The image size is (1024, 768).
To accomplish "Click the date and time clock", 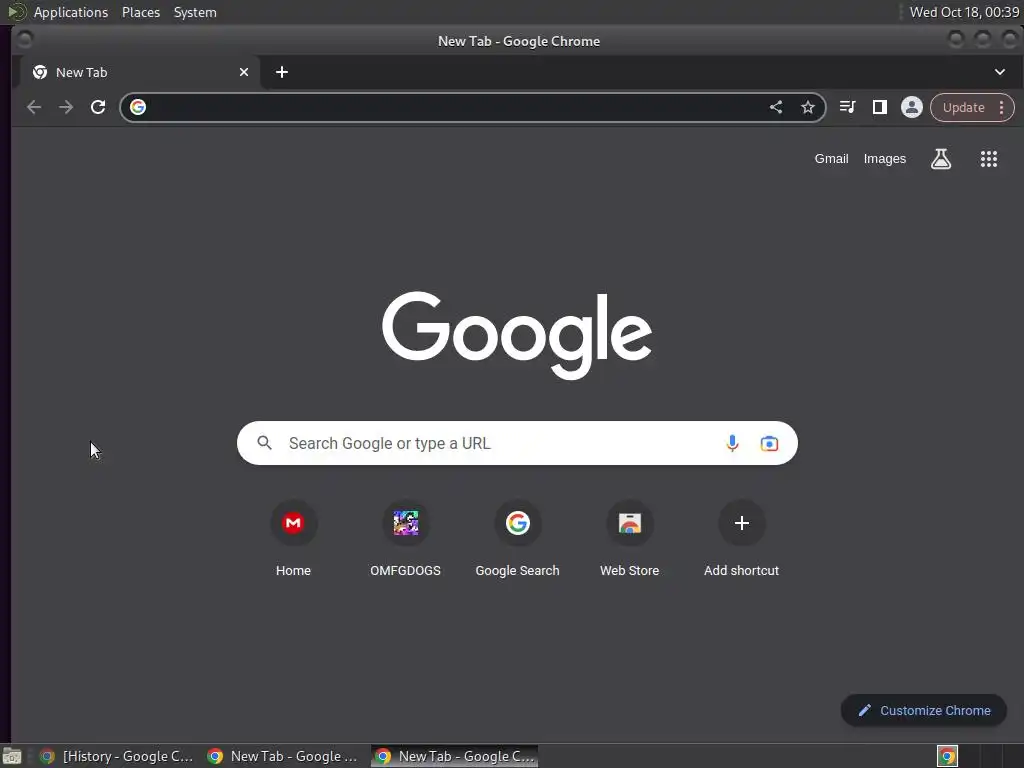I will coord(964,12).
